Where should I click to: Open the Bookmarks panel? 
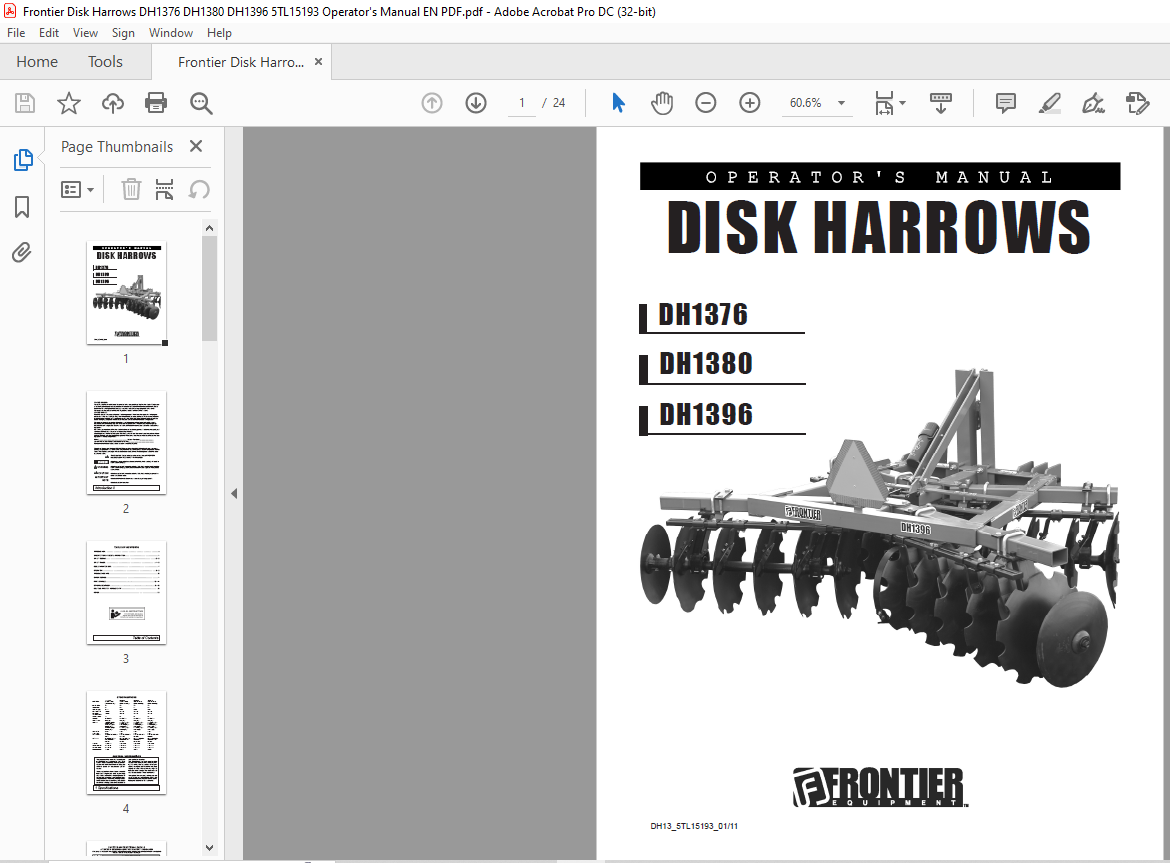(22, 207)
